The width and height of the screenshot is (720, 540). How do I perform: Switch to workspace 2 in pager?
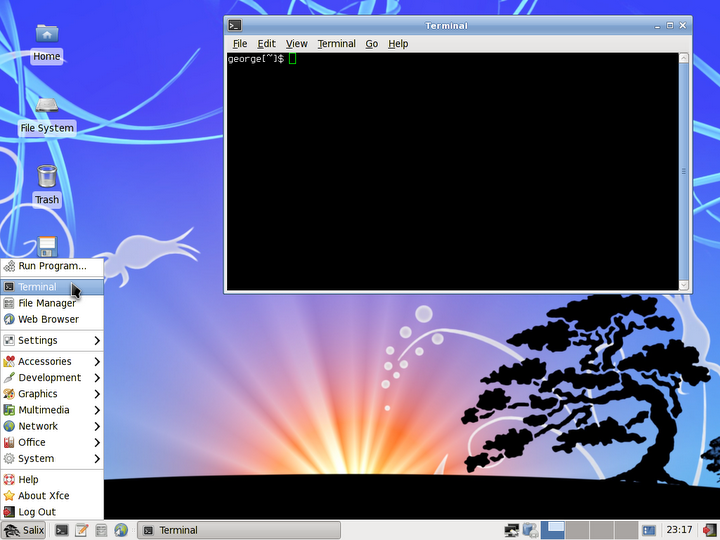coord(577,530)
